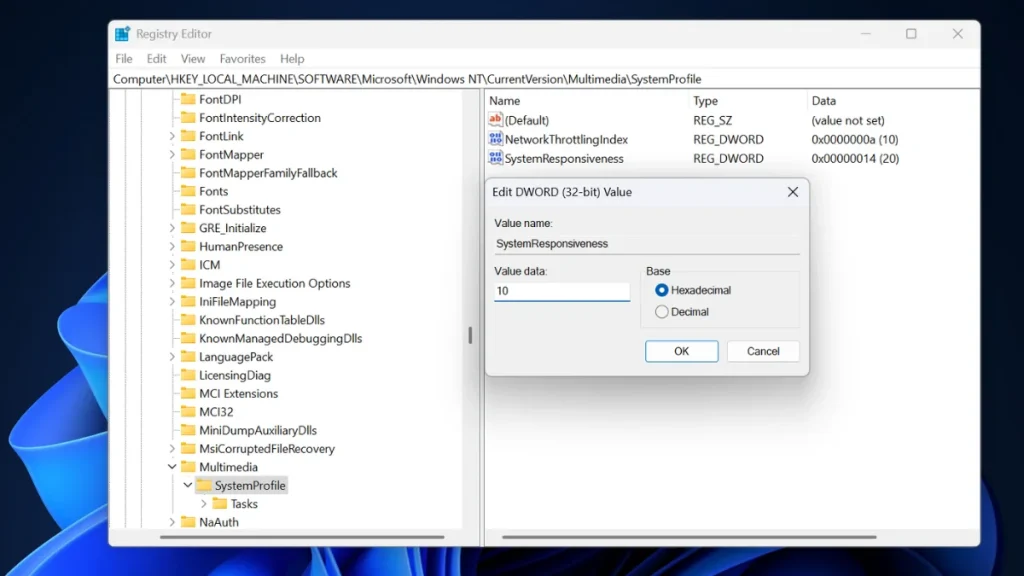Click the FontDPI folder icon

188,99
